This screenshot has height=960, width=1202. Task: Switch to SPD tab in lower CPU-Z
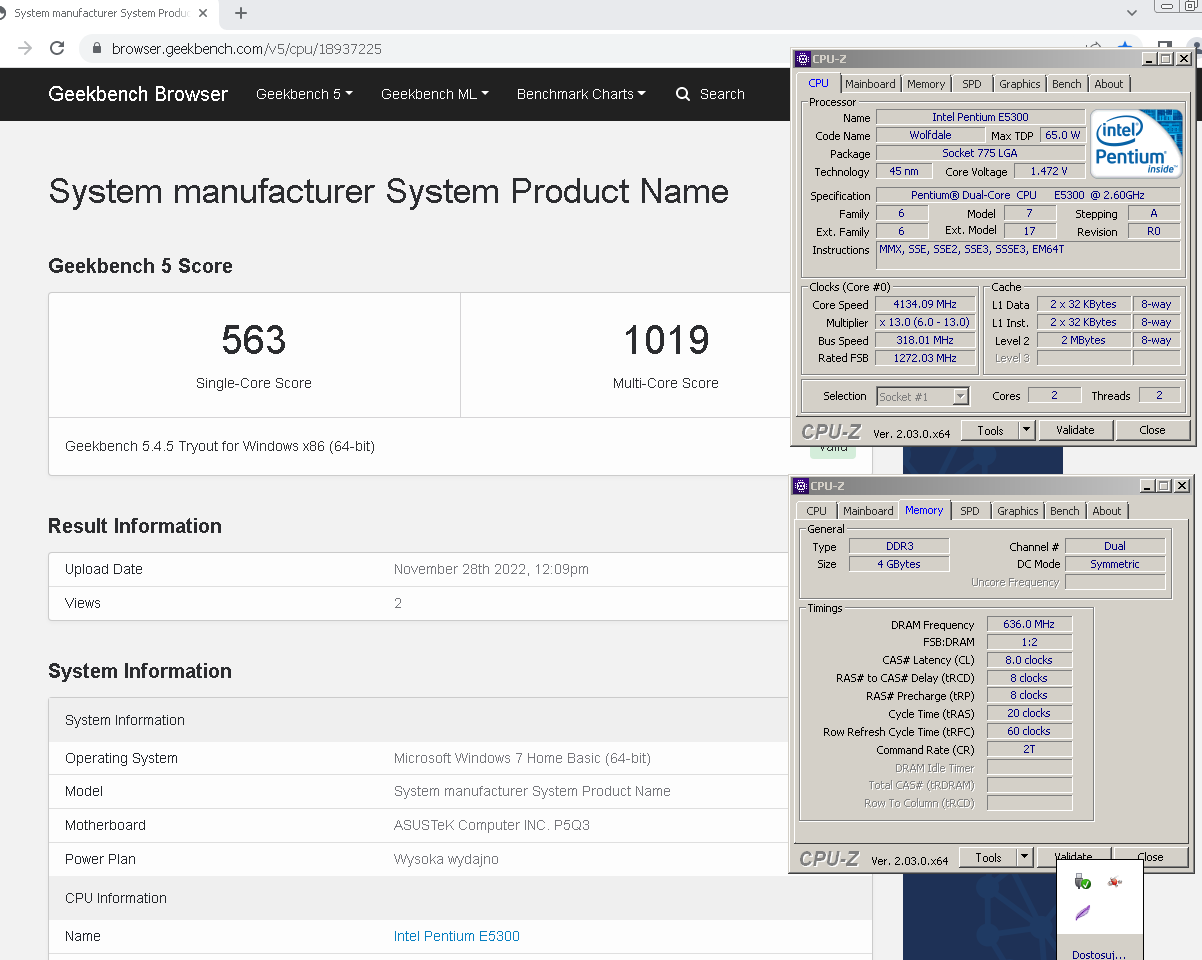coord(970,511)
